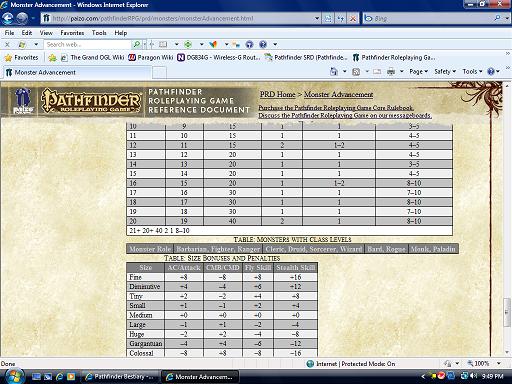
Task: Click the Print icon
Action: pos(391,71)
